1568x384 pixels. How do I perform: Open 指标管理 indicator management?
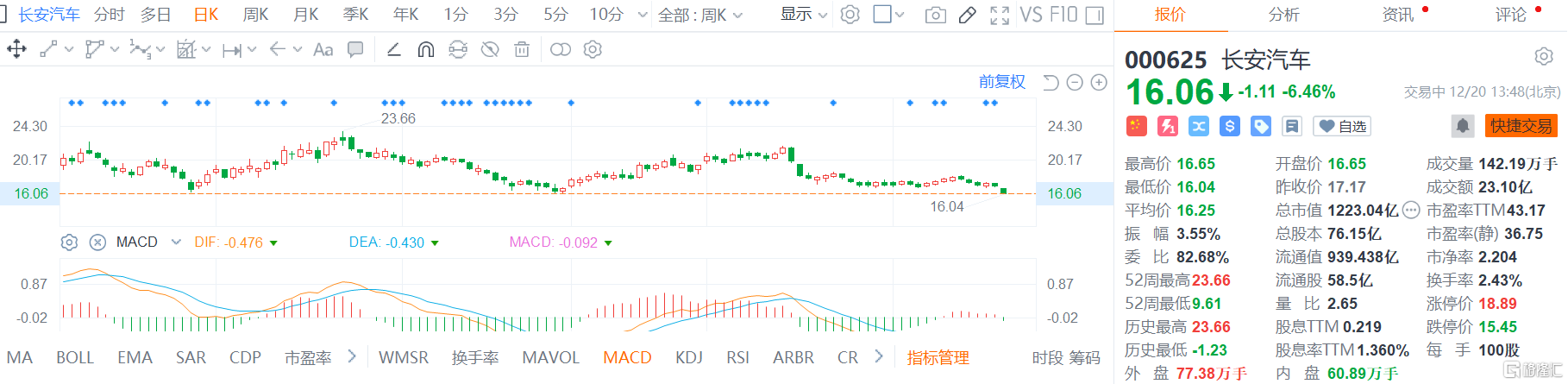938,357
